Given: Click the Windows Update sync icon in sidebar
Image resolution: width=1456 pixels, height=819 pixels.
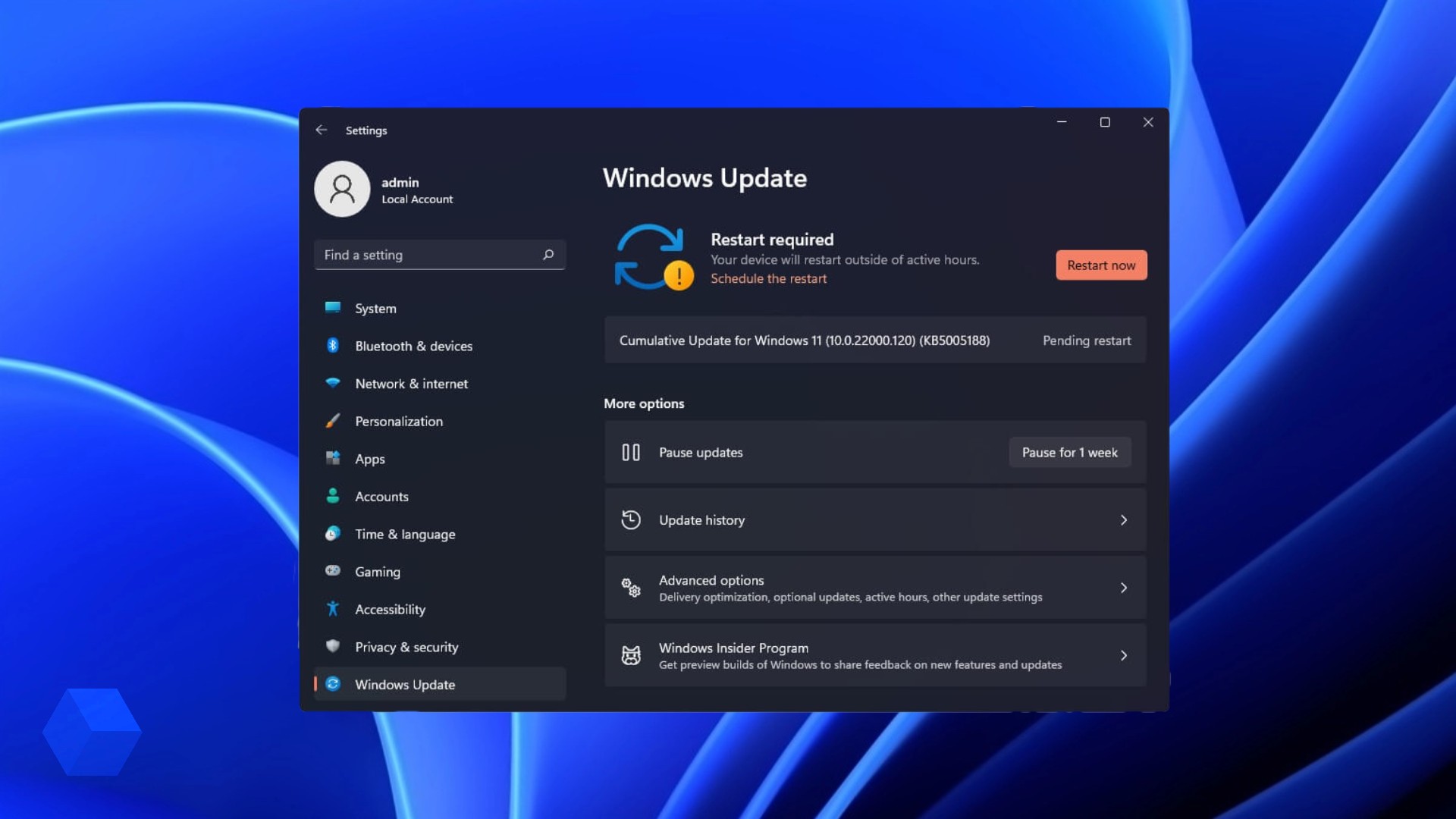Looking at the screenshot, I should click(332, 684).
